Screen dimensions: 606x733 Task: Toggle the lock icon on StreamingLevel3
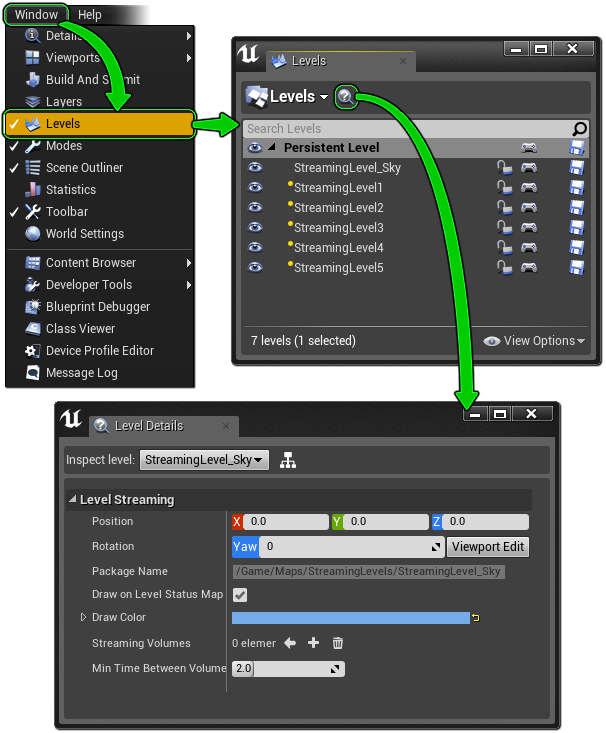pos(504,228)
